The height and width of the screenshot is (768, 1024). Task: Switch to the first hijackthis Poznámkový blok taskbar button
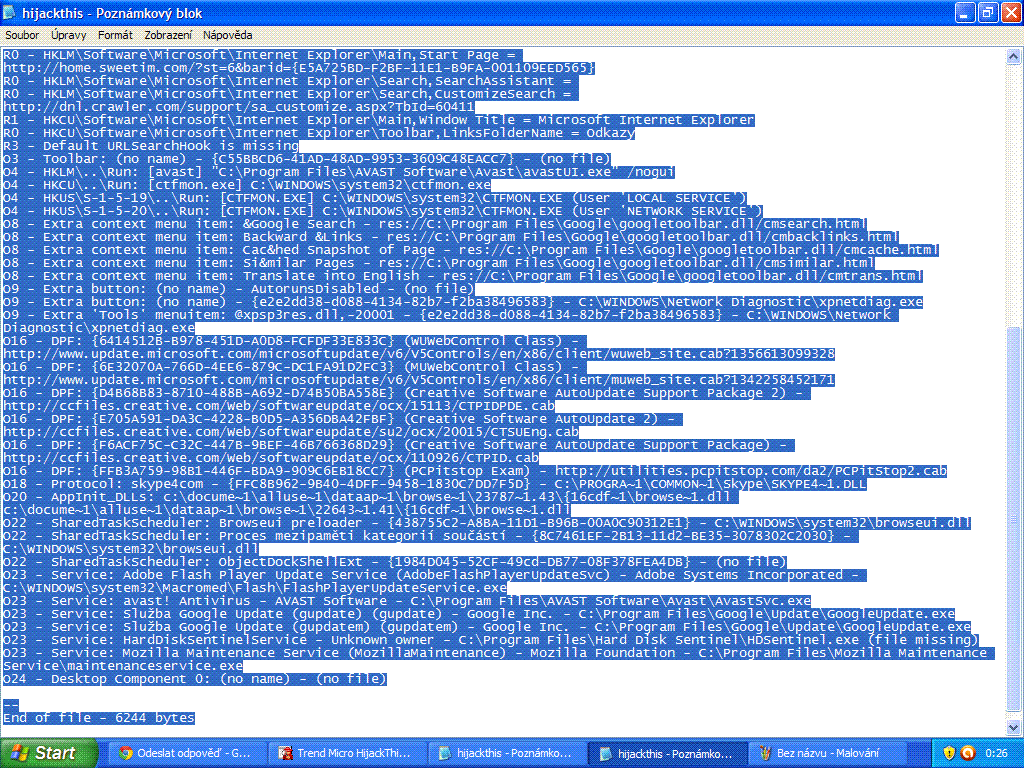point(507,753)
